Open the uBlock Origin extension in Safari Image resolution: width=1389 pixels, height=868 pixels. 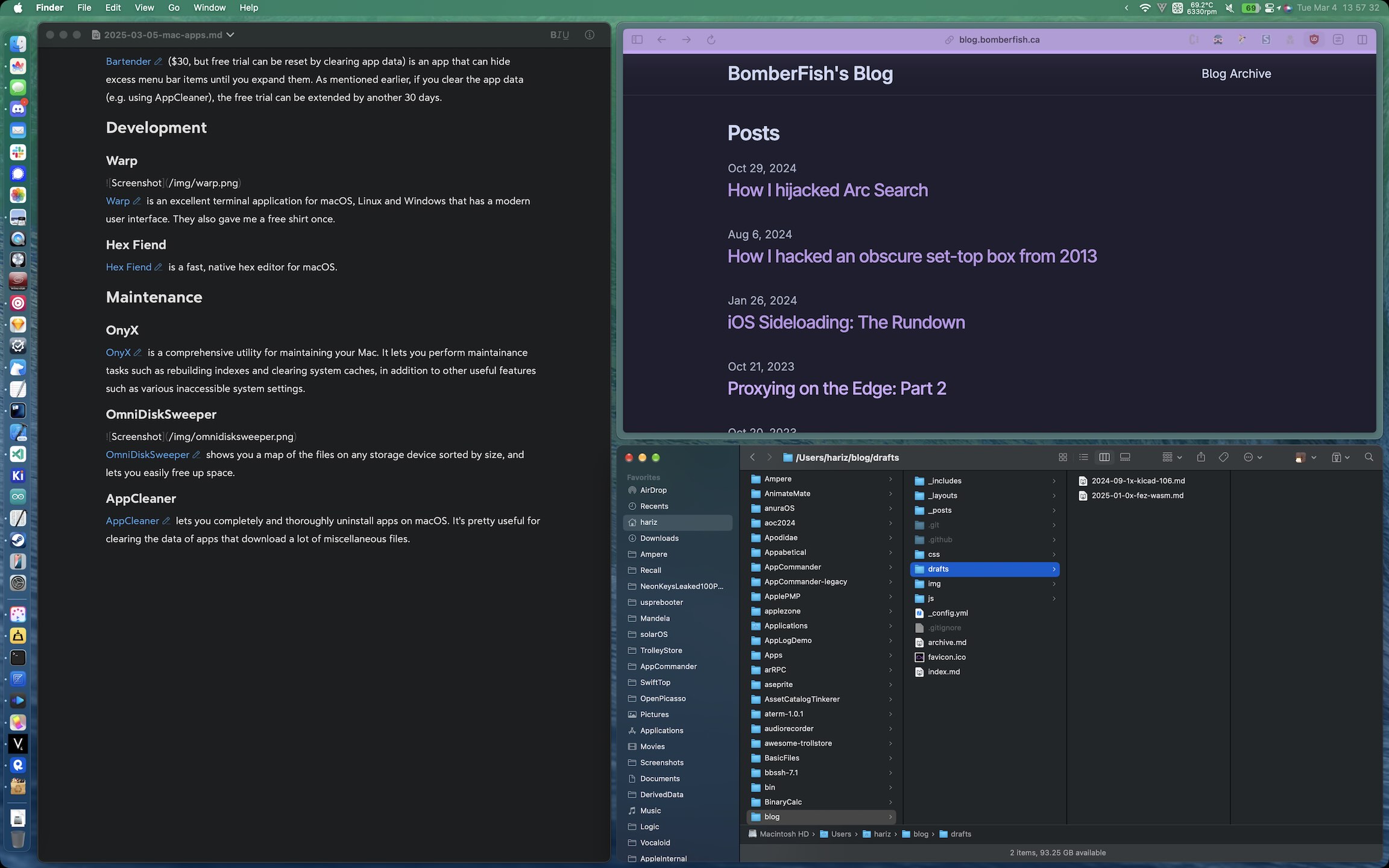1315,39
